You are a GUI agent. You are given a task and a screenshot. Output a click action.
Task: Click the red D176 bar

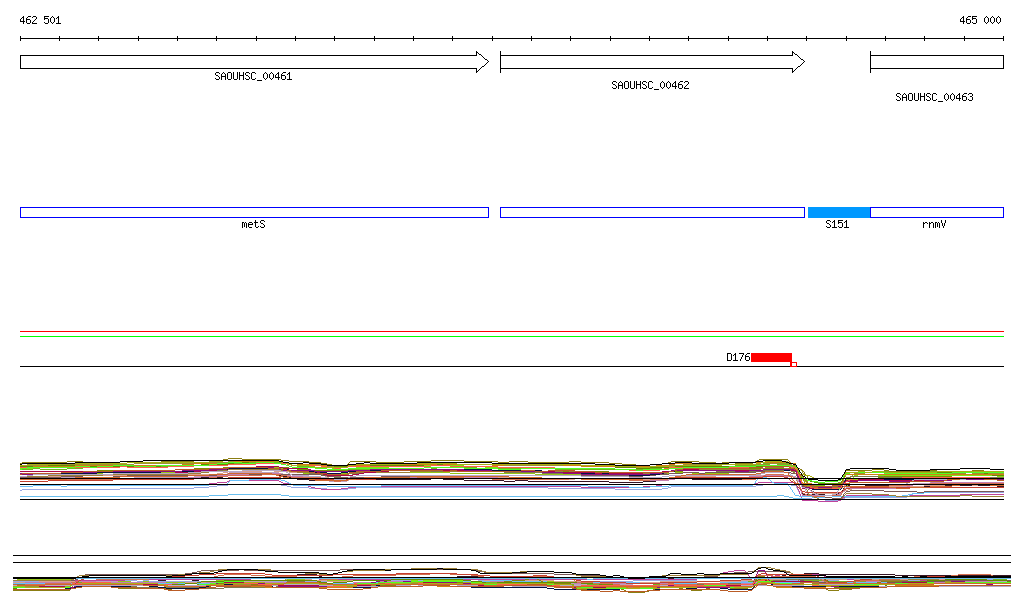(x=771, y=357)
